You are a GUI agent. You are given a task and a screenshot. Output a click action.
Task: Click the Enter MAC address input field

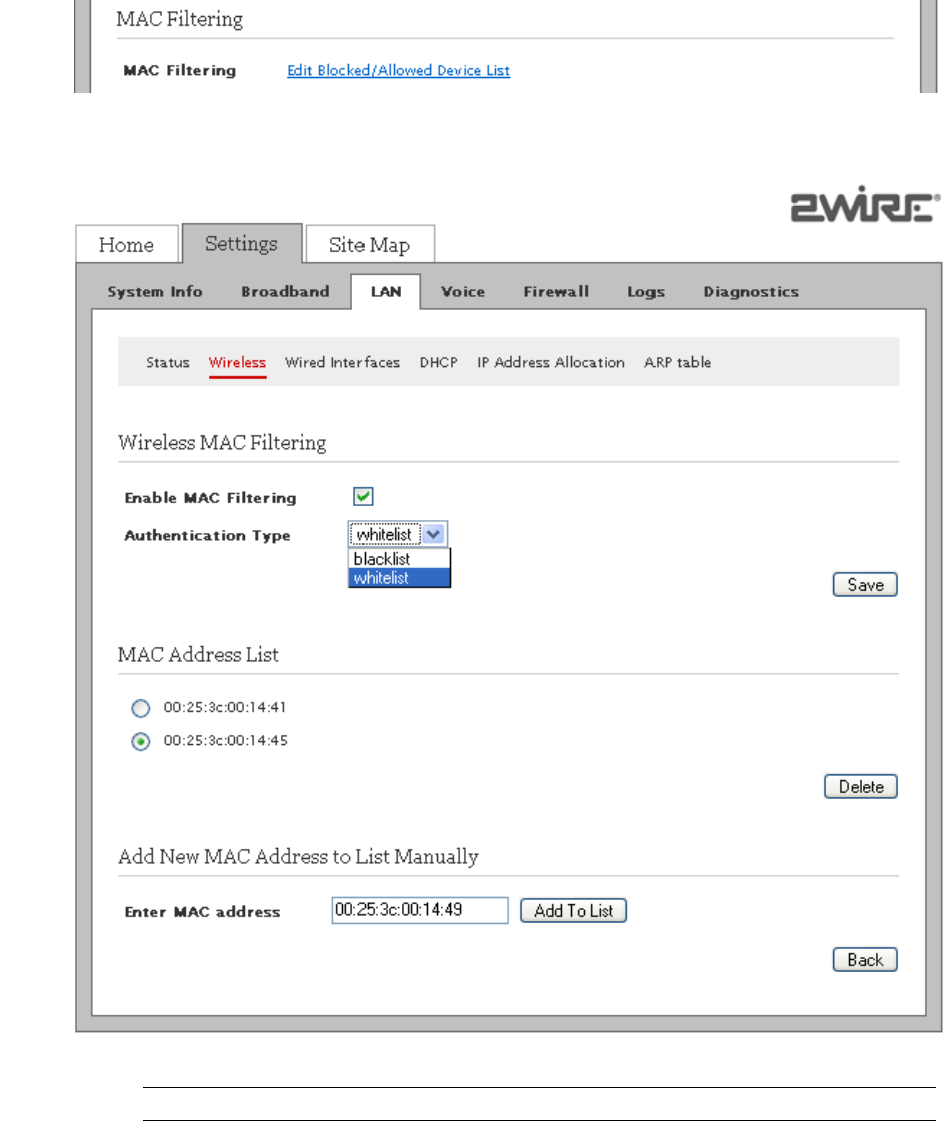click(419, 910)
